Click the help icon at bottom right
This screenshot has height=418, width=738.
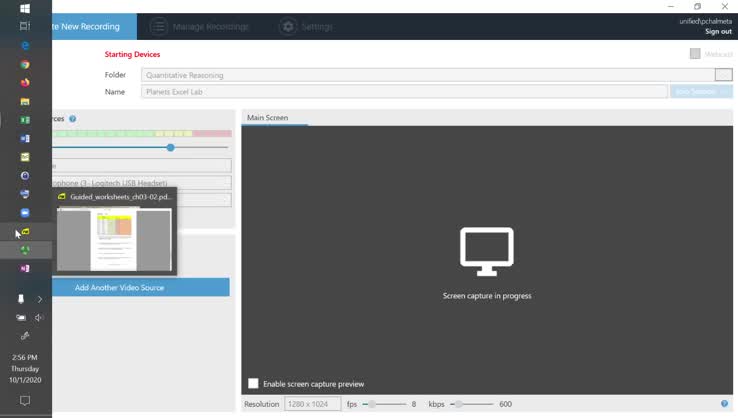click(x=724, y=404)
